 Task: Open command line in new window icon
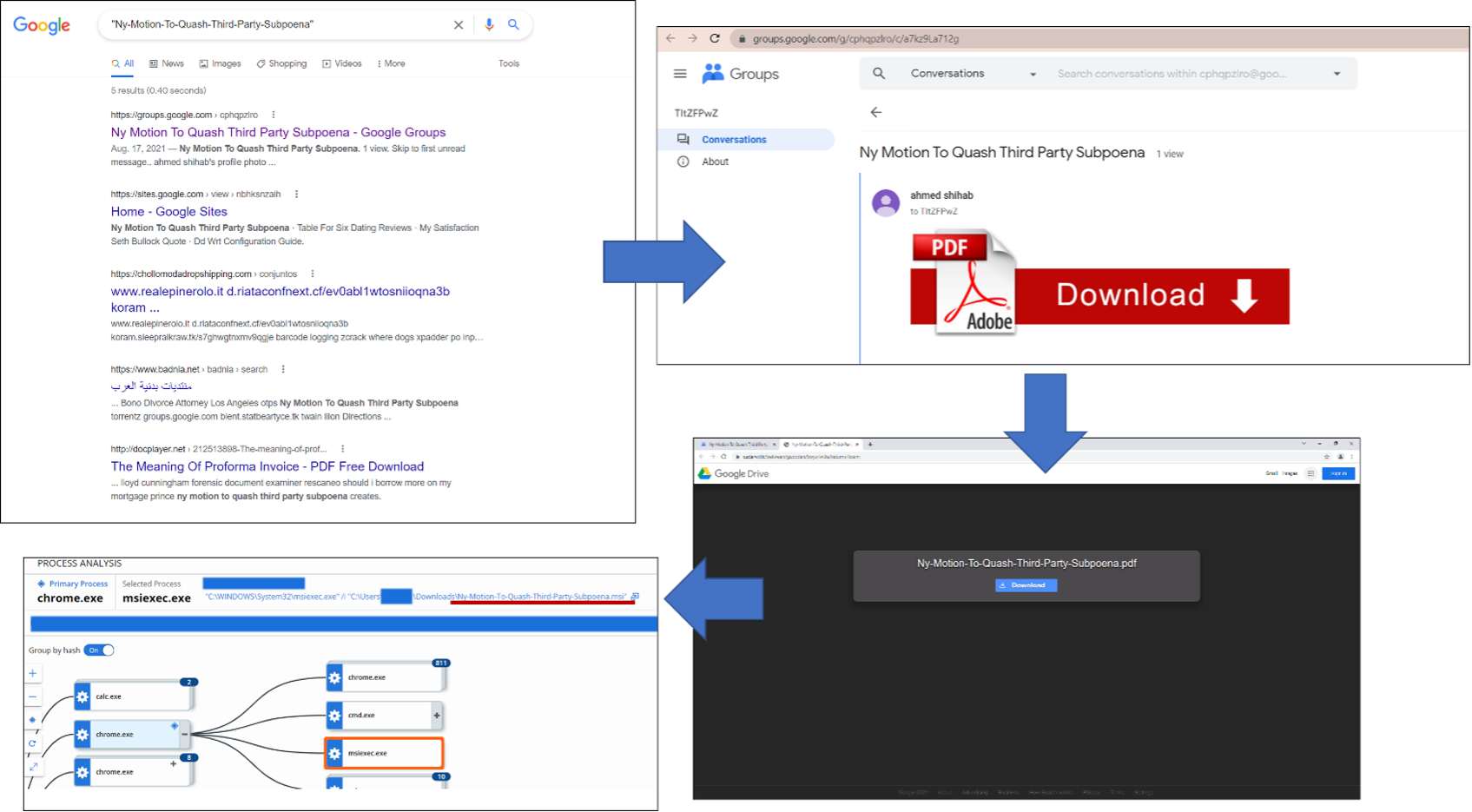636,596
